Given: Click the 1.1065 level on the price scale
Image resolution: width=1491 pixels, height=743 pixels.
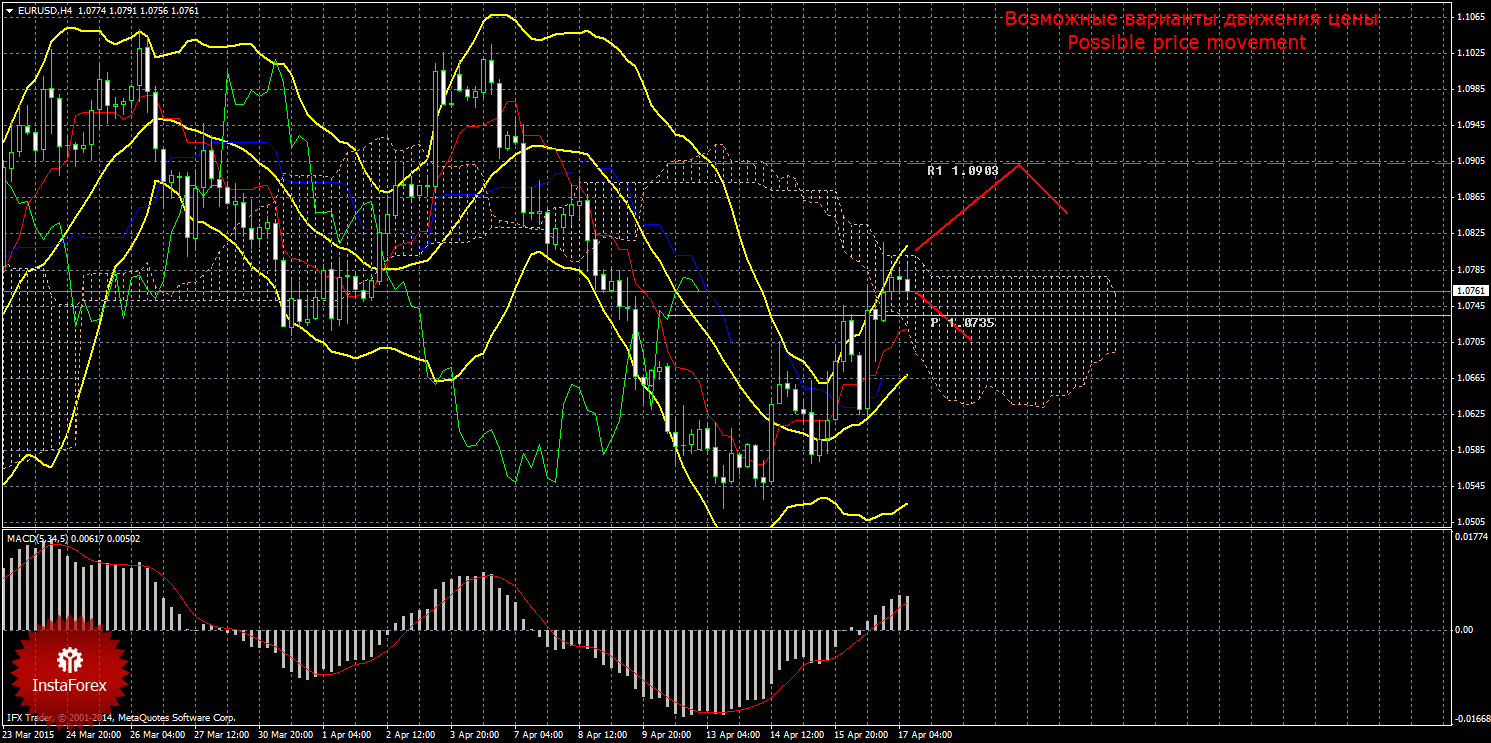Looking at the screenshot, I should coord(1470,17).
